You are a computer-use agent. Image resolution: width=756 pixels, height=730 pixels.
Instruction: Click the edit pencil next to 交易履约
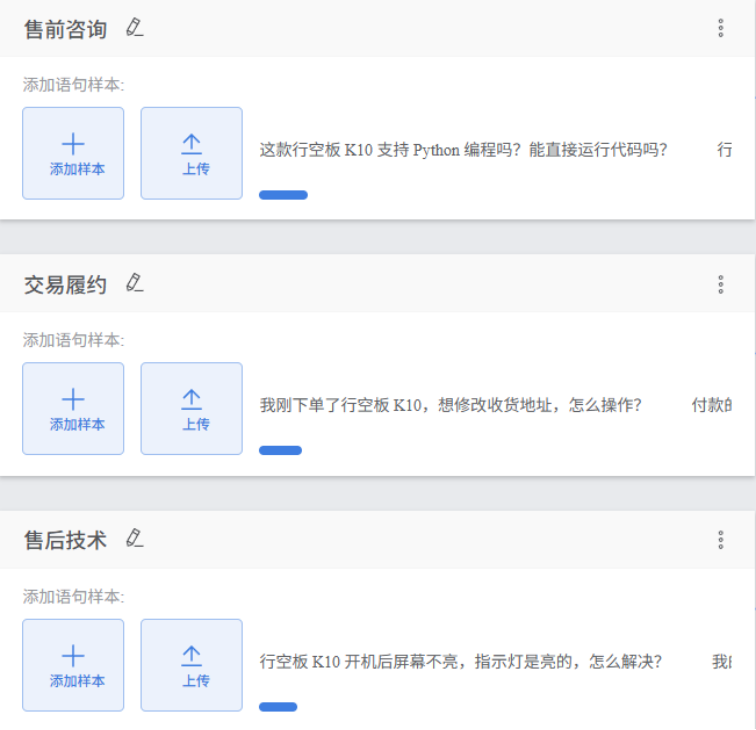pos(135,284)
